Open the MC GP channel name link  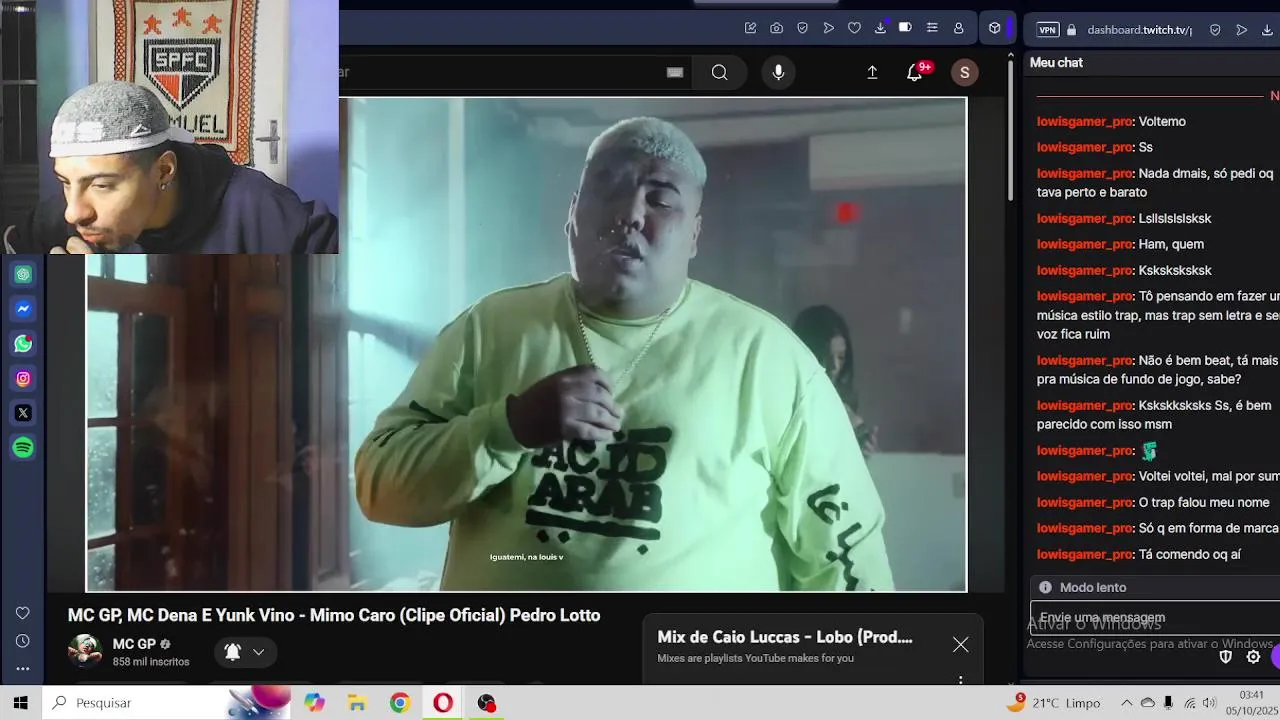(x=134, y=644)
